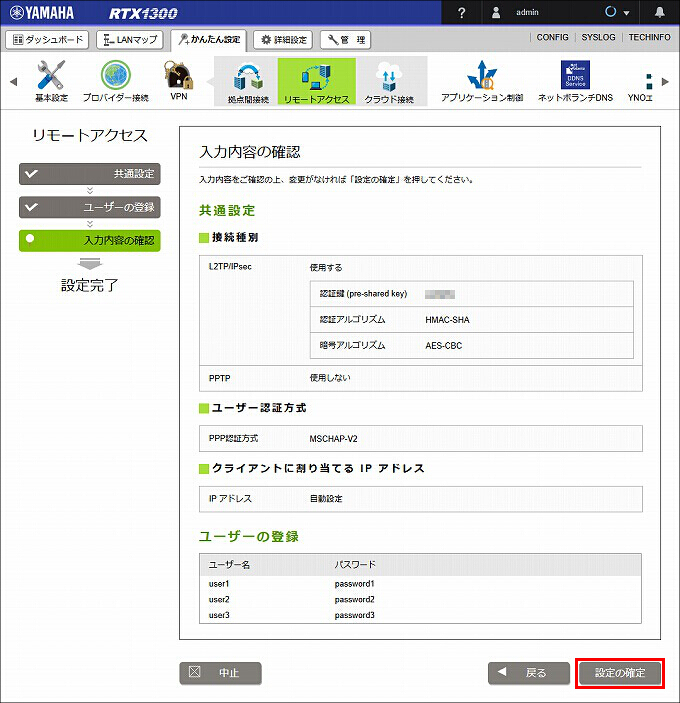Open the TECHINFO link

click(650, 37)
